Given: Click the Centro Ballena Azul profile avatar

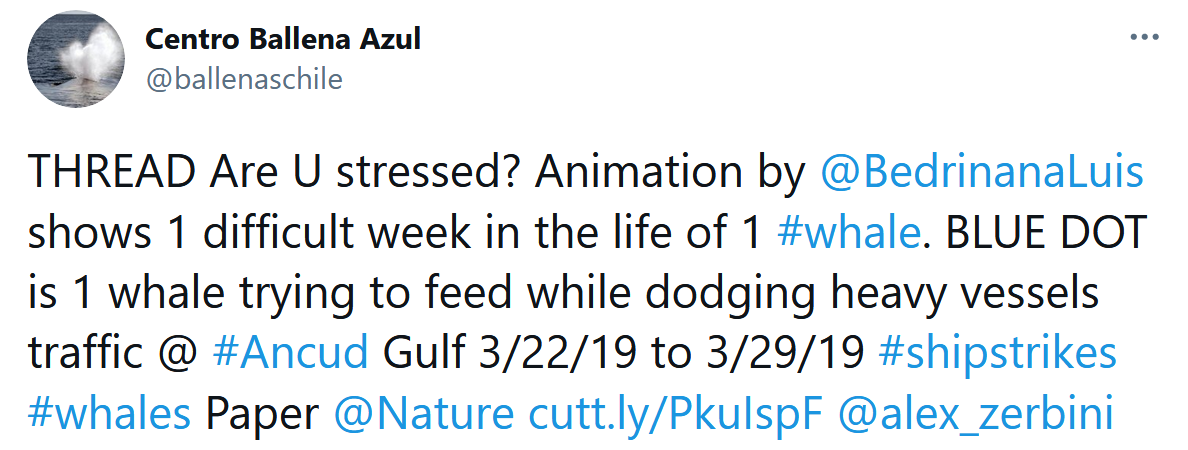Looking at the screenshot, I should (75, 62).
